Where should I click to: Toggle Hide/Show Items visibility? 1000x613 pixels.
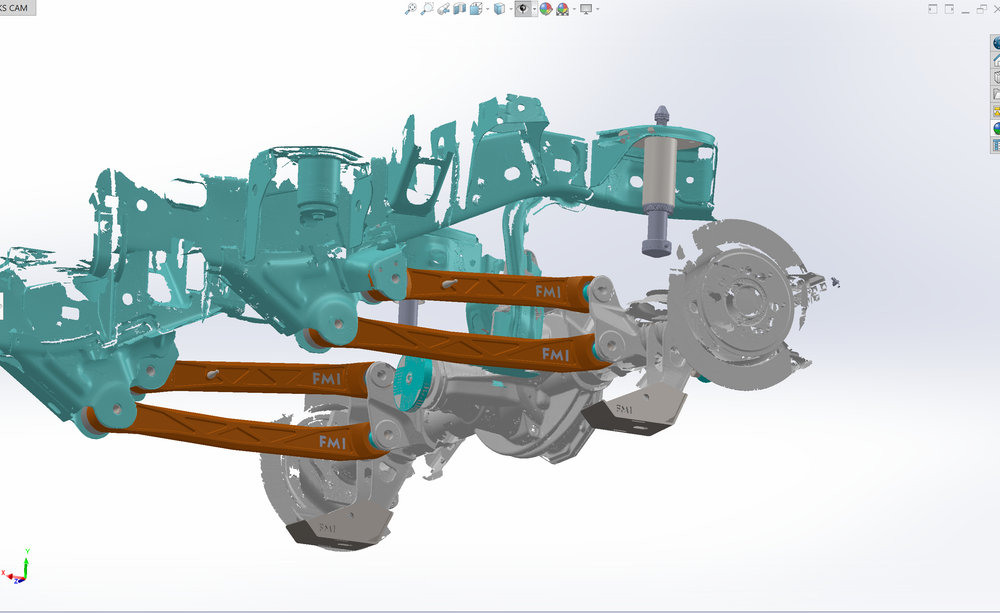pos(524,9)
